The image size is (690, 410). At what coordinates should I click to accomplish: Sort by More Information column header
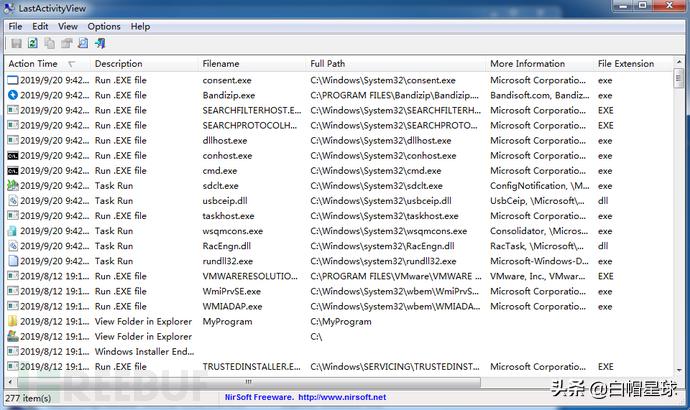(540, 64)
